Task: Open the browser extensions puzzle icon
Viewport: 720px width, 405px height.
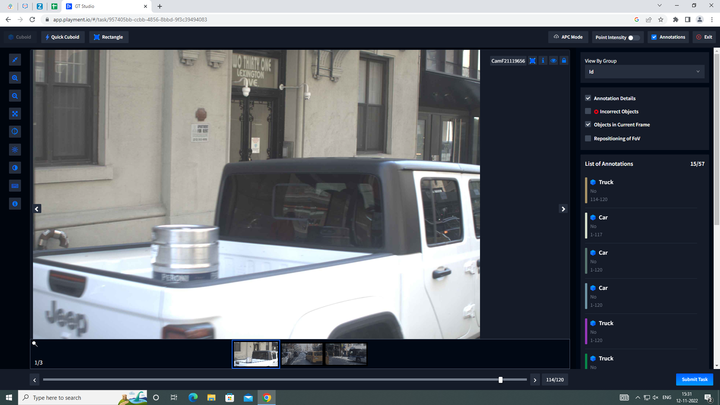Action: (675, 20)
